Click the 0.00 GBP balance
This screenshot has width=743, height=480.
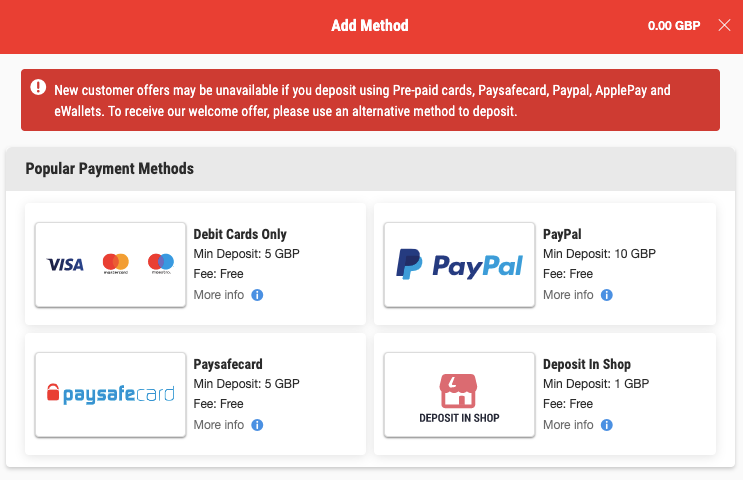coord(674,26)
